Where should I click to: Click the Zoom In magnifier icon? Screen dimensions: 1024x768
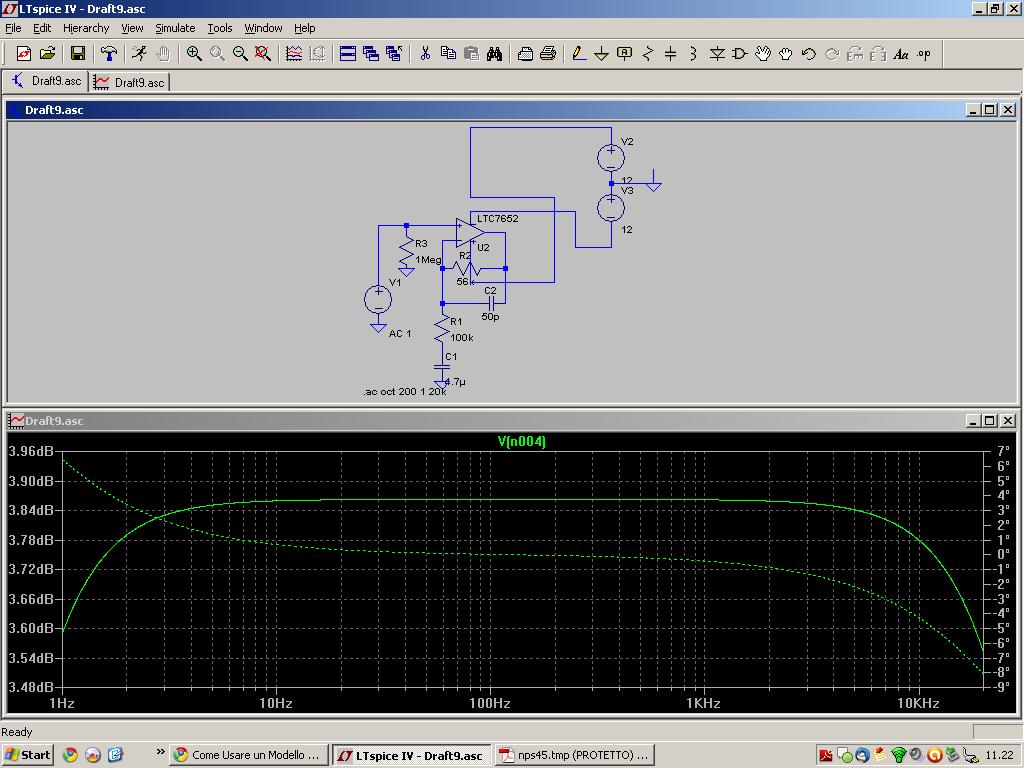click(x=194, y=54)
